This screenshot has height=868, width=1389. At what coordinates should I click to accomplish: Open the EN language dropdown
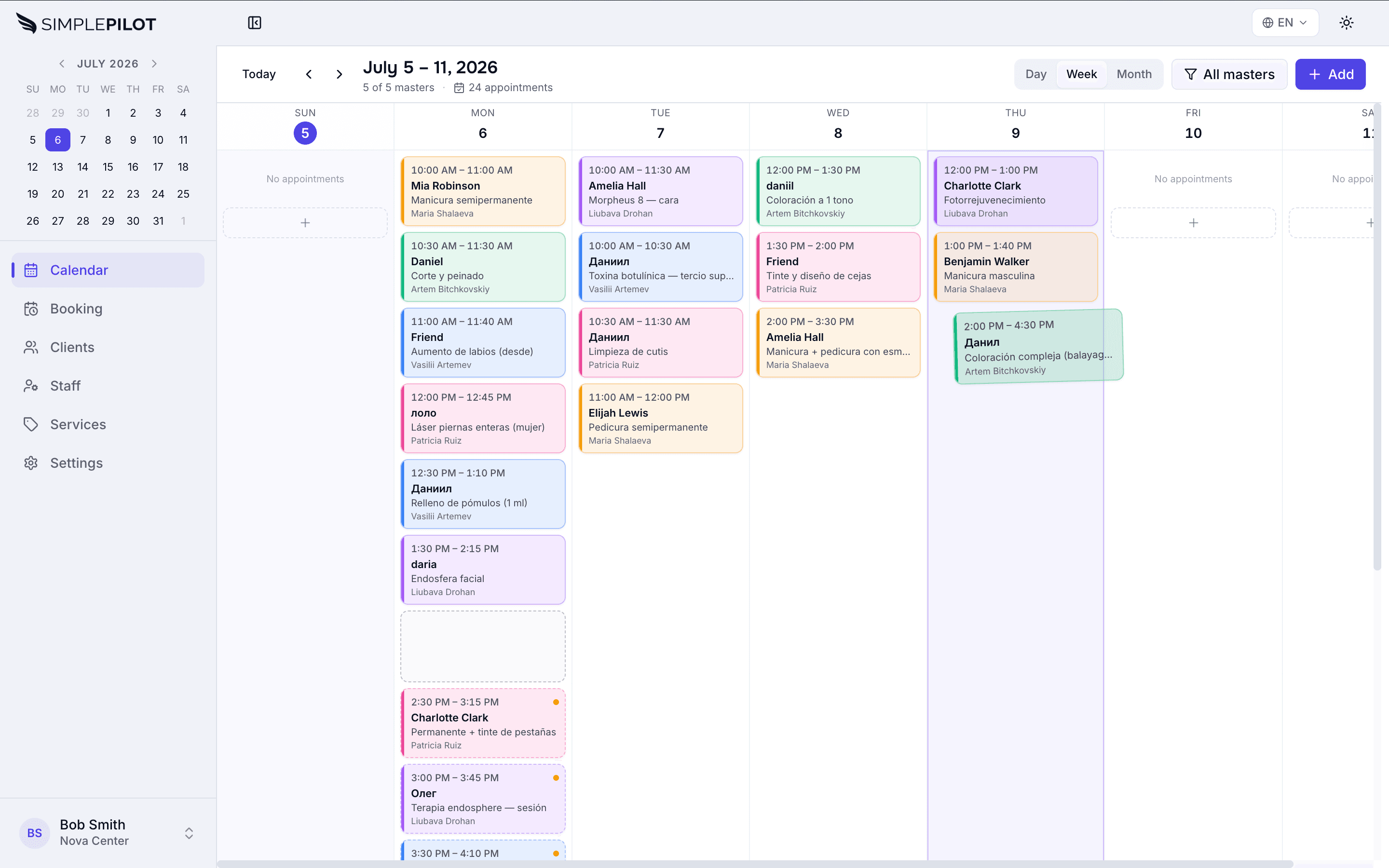pyautogui.click(x=1284, y=23)
